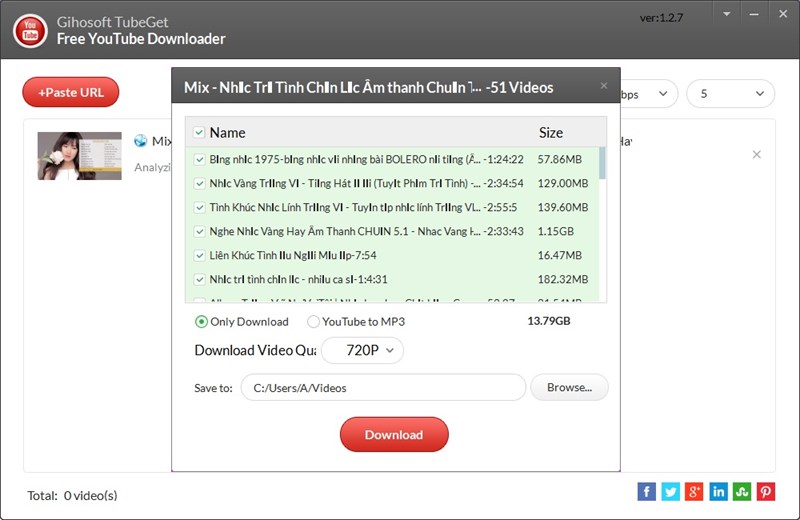The image size is (800, 520).
Task: Click the Twitter share icon
Action: (670, 491)
